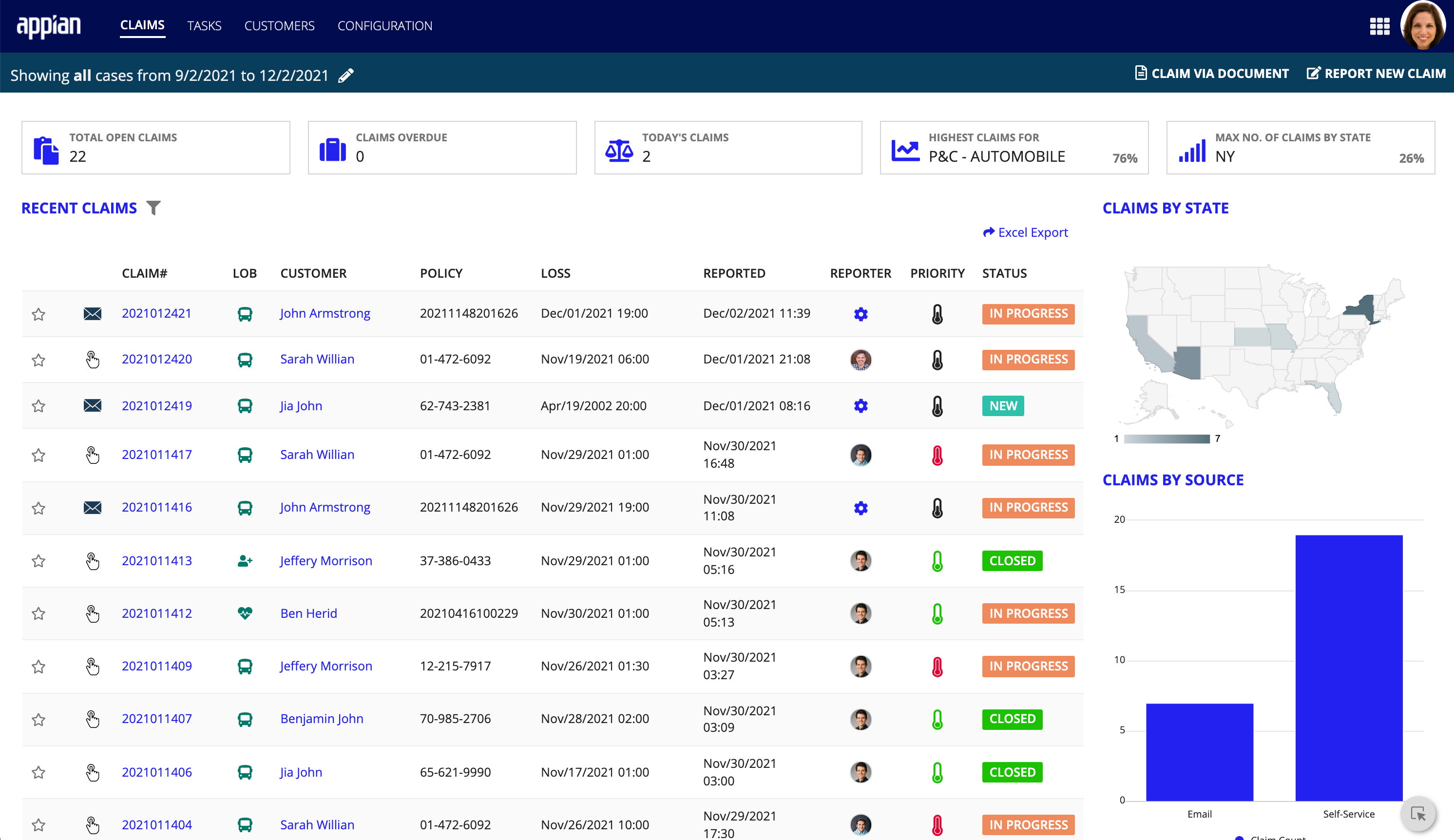The image size is (1454, 840).
Task: Click the date range edit pencil icon
Action: tap(348, 76)
